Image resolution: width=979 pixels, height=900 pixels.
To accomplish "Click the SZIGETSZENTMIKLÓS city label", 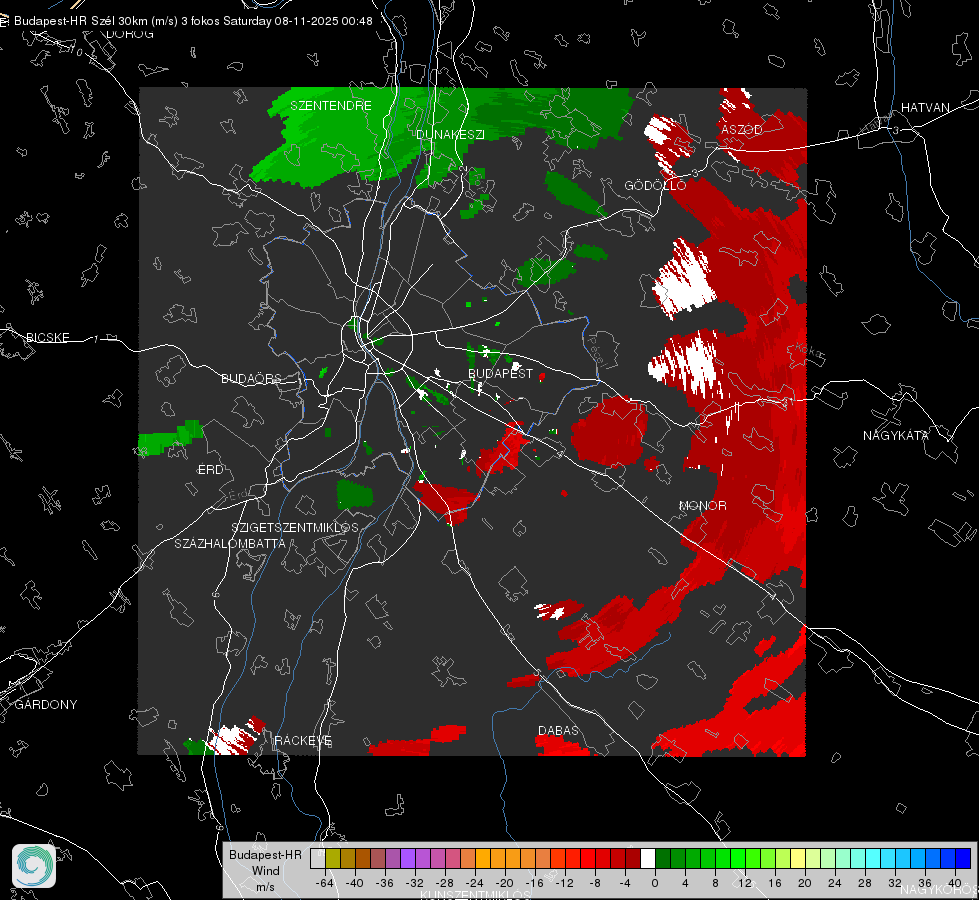I will 295,528.
